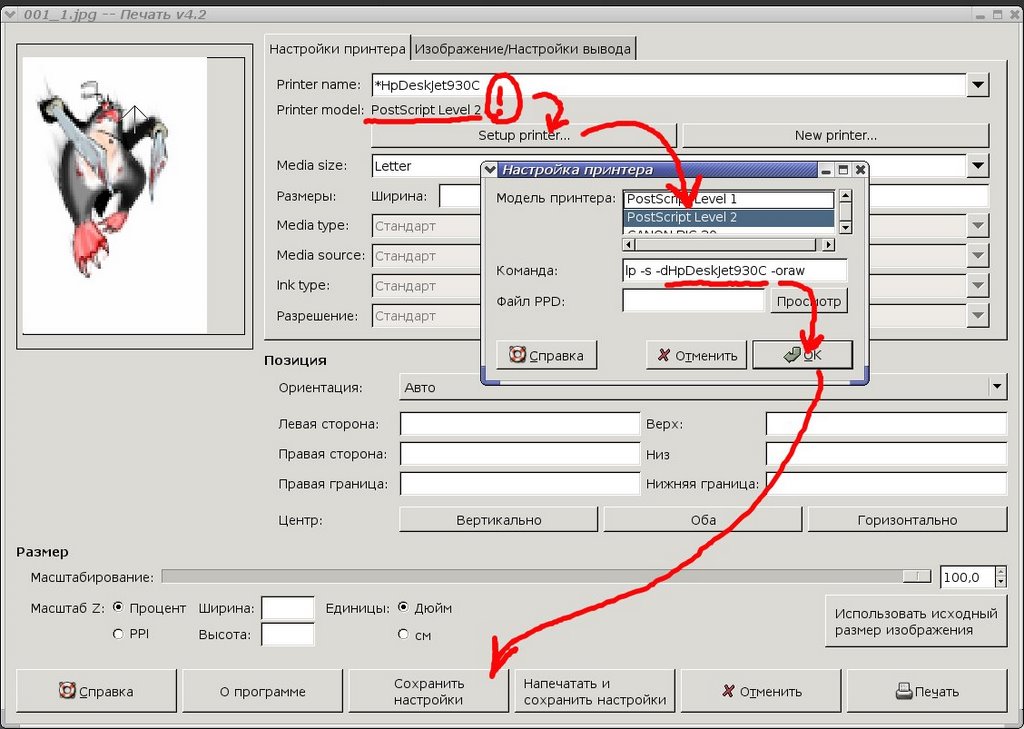Click the red X icon on bottom Отменить
This screenshot has width=1024, height=729.
pyautogui.click(x=728, y=691)
